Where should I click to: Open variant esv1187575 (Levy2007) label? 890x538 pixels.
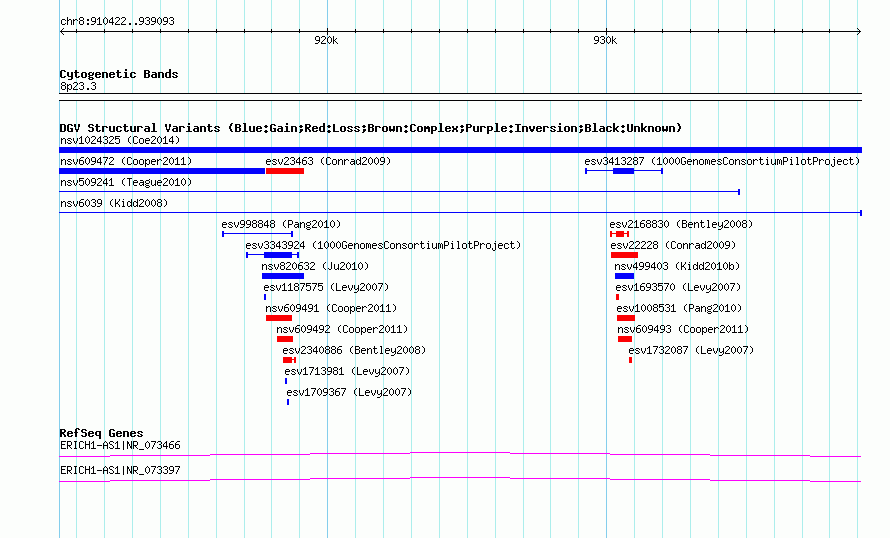point(326,287)
